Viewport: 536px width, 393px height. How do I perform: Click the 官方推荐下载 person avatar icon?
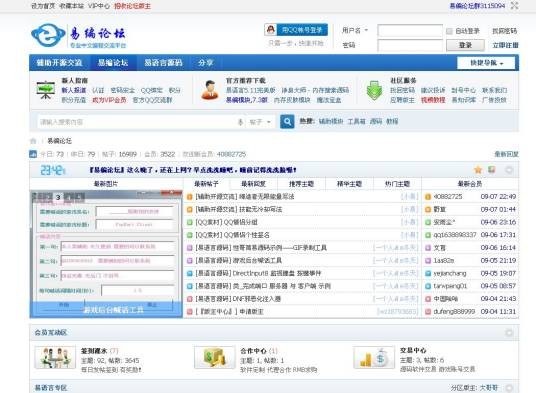pyautogui.click(x=210, y=90)
